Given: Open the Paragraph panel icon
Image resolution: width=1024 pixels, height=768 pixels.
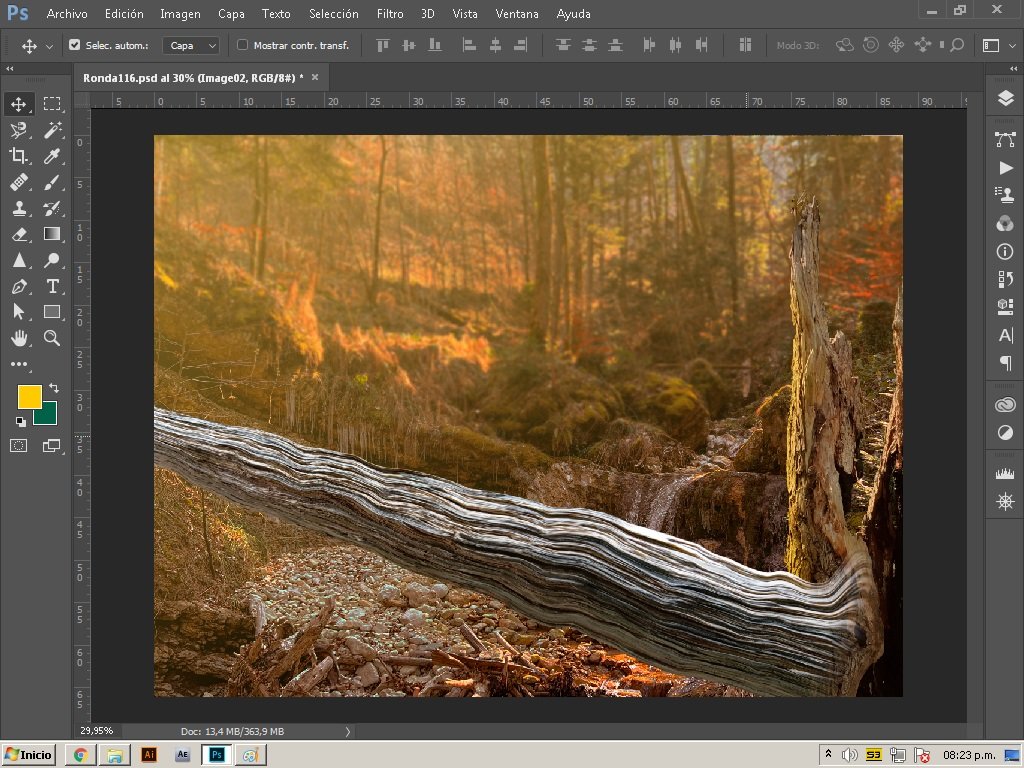Looking at the screenshot, I should pyautogui.click(x=1005, y=363).
